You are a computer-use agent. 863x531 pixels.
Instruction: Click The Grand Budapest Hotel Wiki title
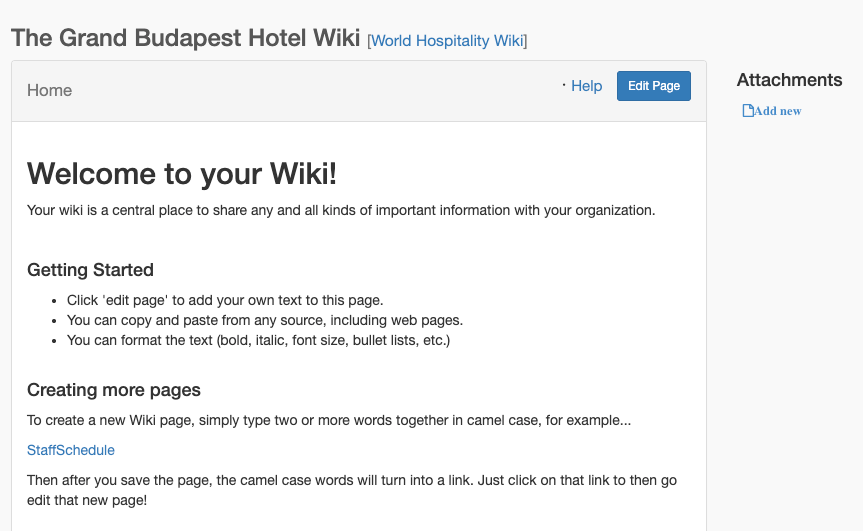pos(185,38)
